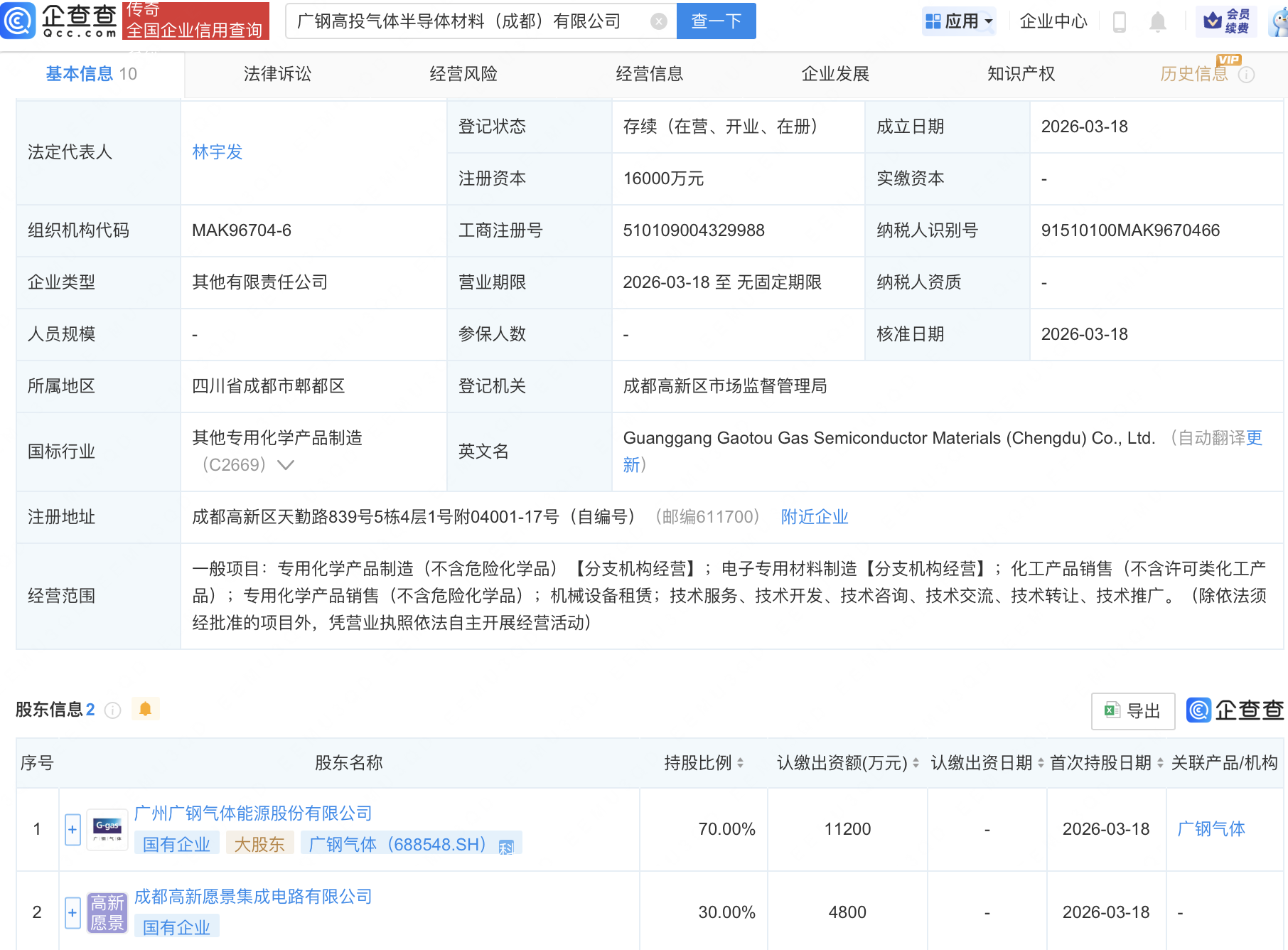Click the 查一下 search button
Screen dimensions: 1288x950
pyautogui.click(x=715, y=21)
